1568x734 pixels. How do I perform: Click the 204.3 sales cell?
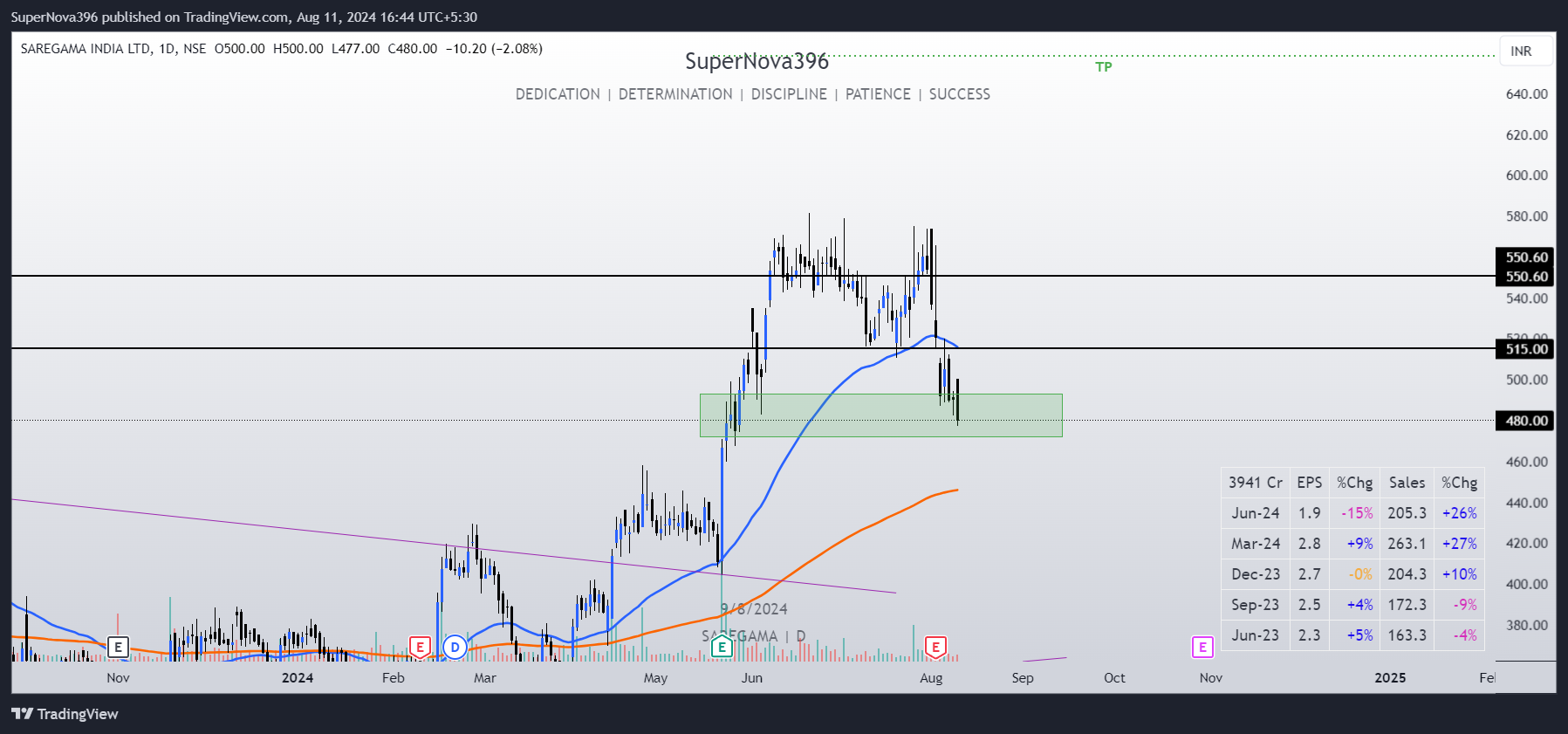point(1407,574)
